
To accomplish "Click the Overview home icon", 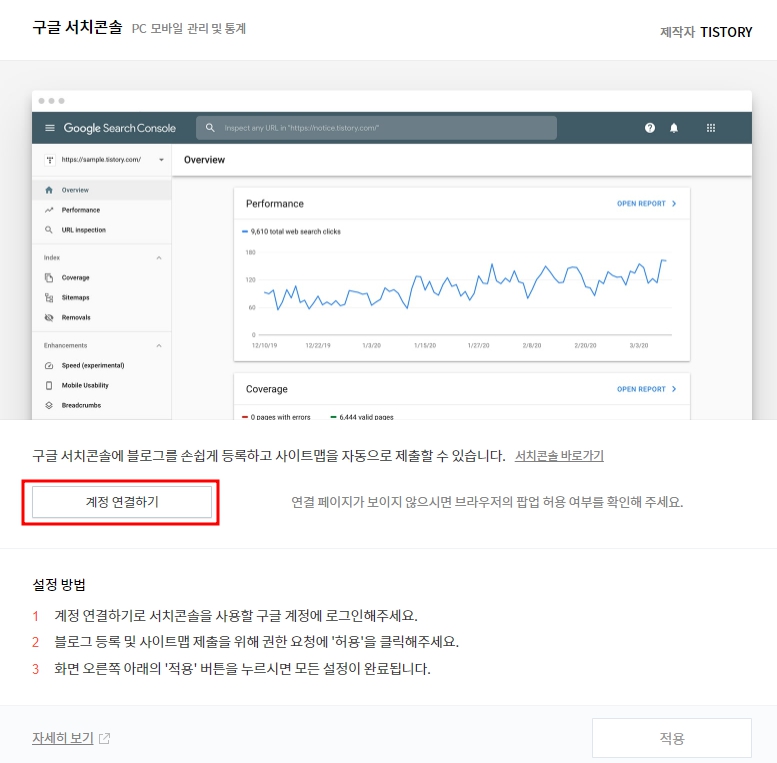I will click(49, 190).
